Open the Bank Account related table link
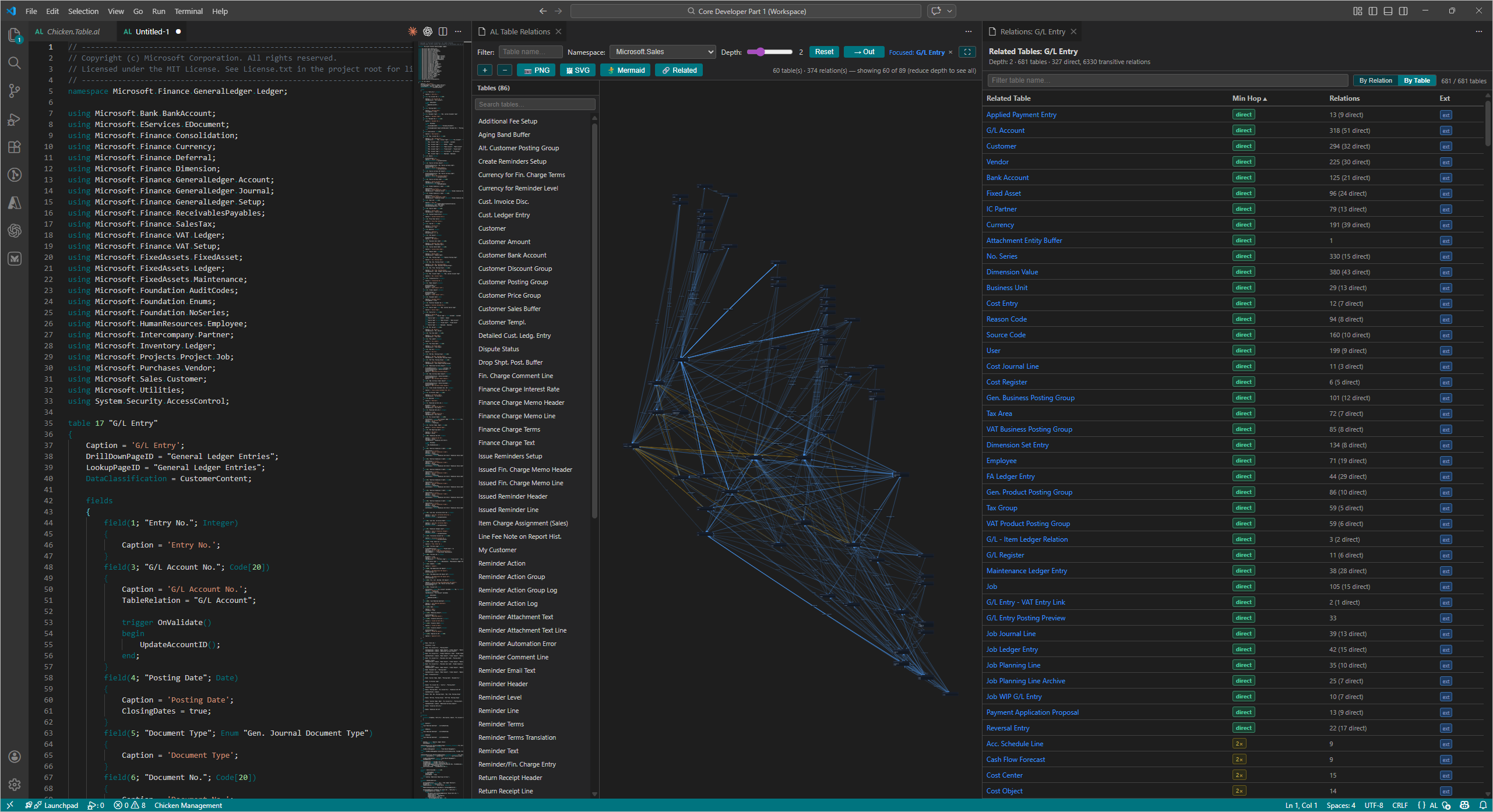1493x812 pixels. [1007, 178]
